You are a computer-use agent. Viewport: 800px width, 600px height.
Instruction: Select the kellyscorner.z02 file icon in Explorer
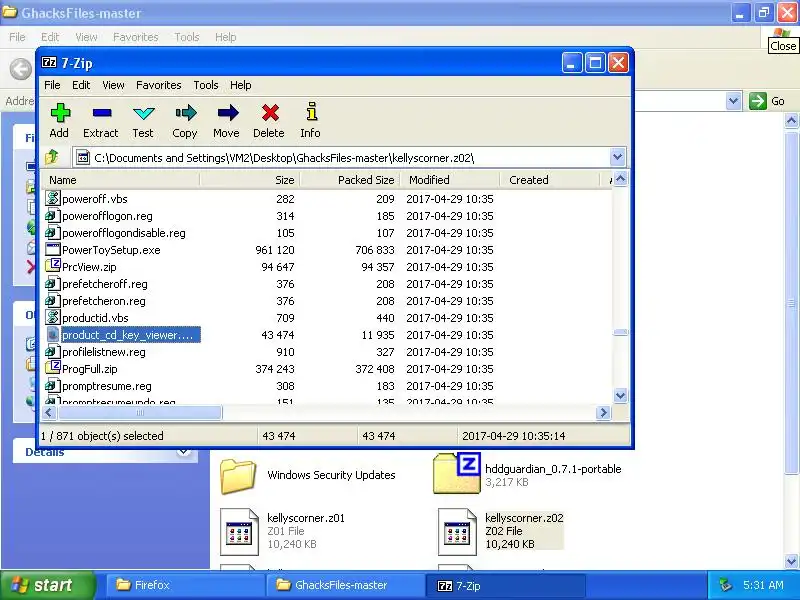click(457, 531)
